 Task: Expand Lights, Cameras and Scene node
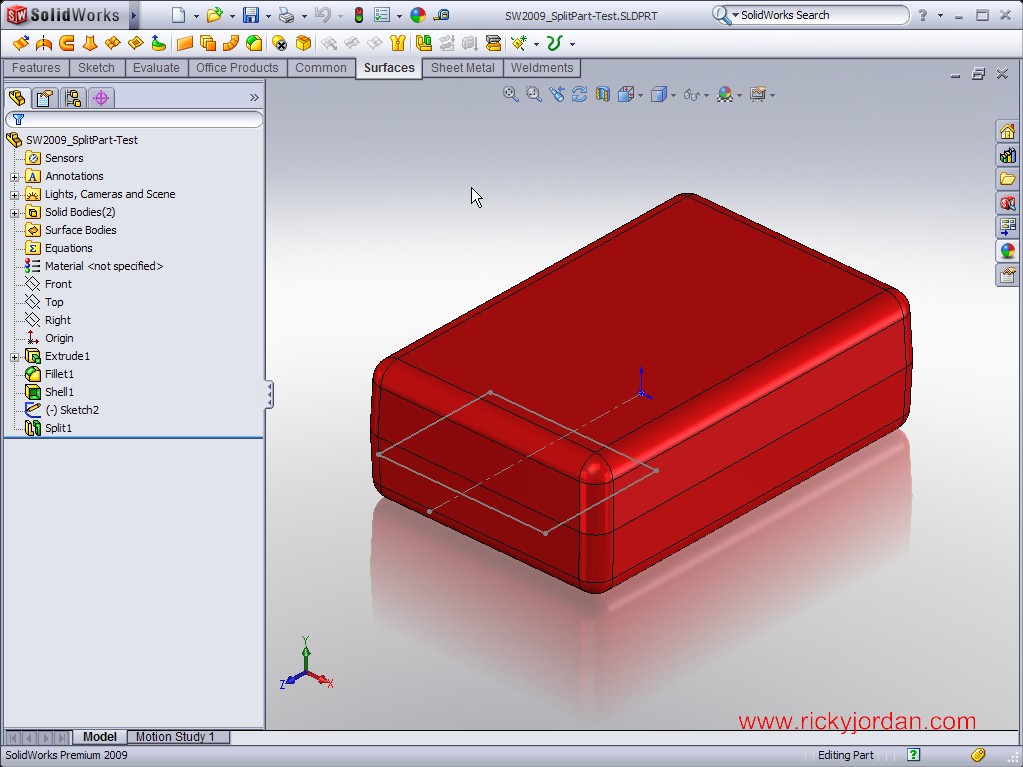[x=14, y=195]
